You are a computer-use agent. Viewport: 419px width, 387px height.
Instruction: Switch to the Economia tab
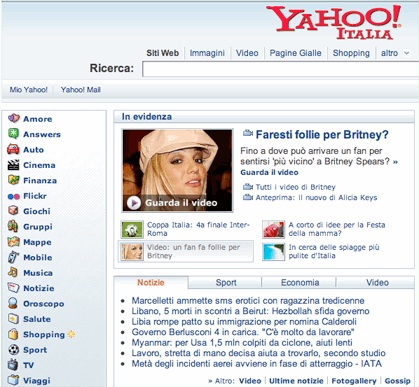pos(300,283)
